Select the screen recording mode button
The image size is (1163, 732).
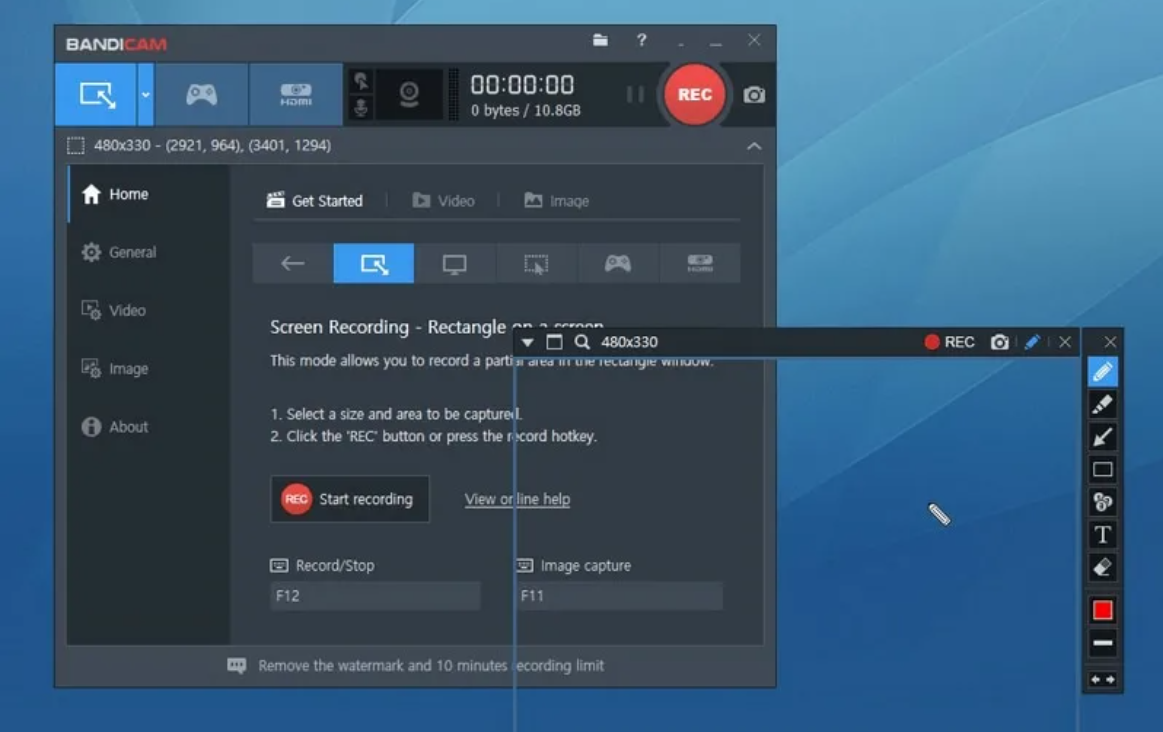(x=96, y=94)
